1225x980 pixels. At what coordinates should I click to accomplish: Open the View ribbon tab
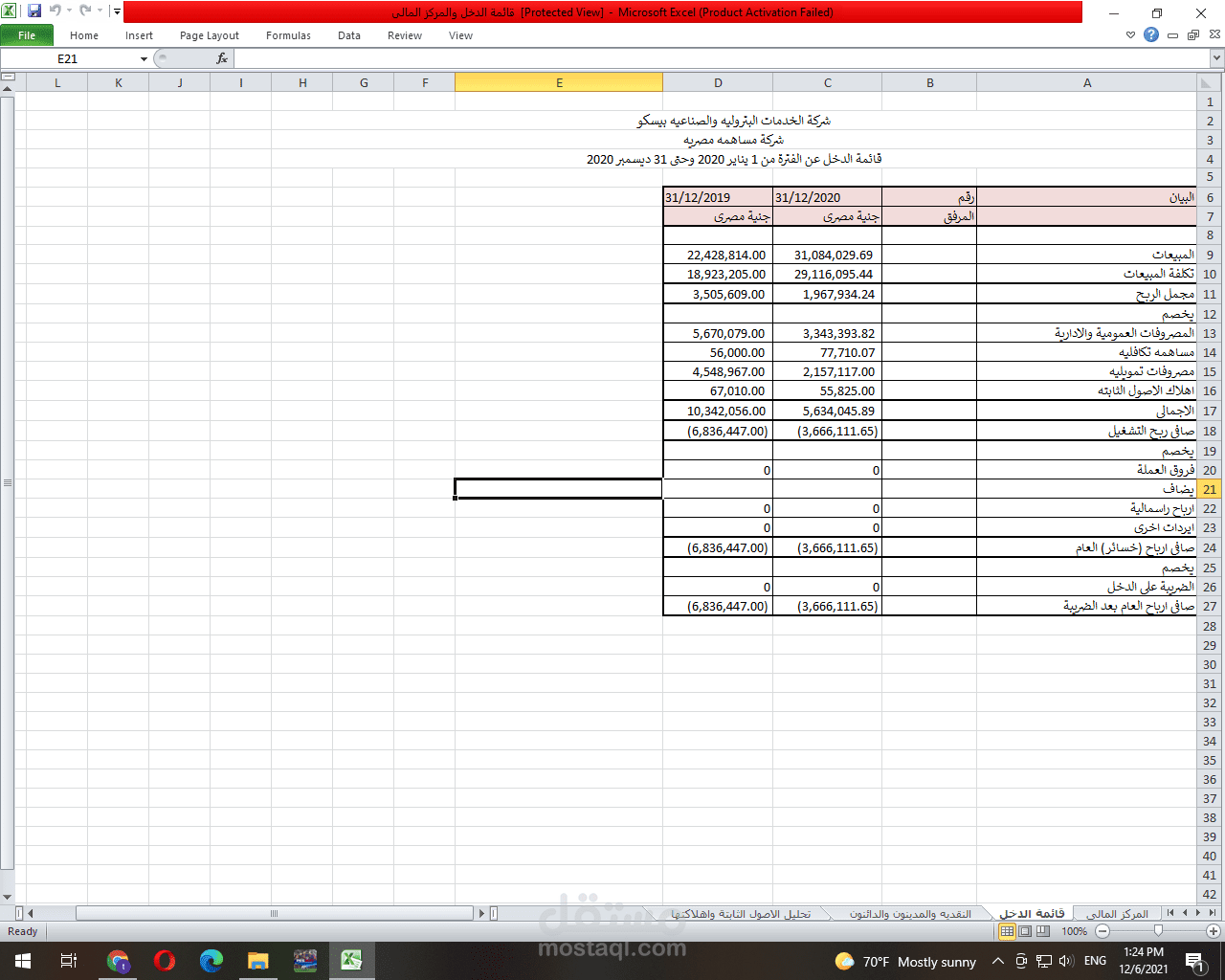[460, 35]
